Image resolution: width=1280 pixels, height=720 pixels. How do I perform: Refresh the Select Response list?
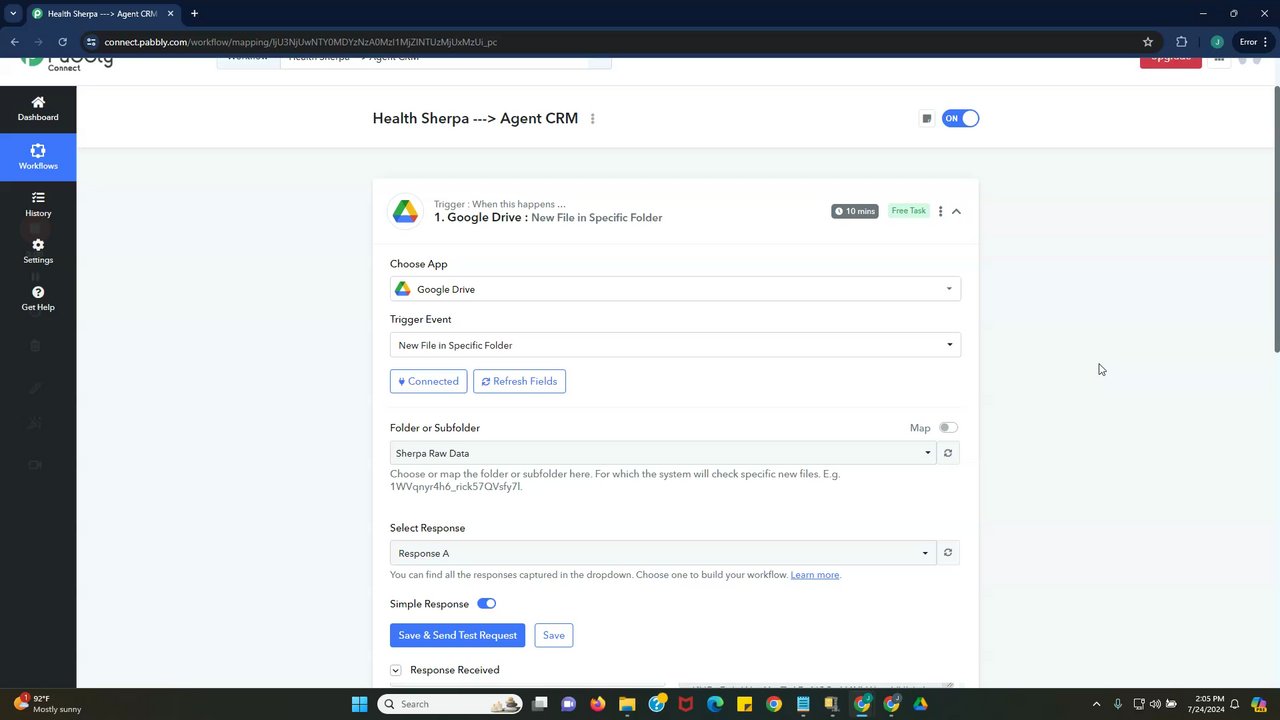(x=948, y=553)
